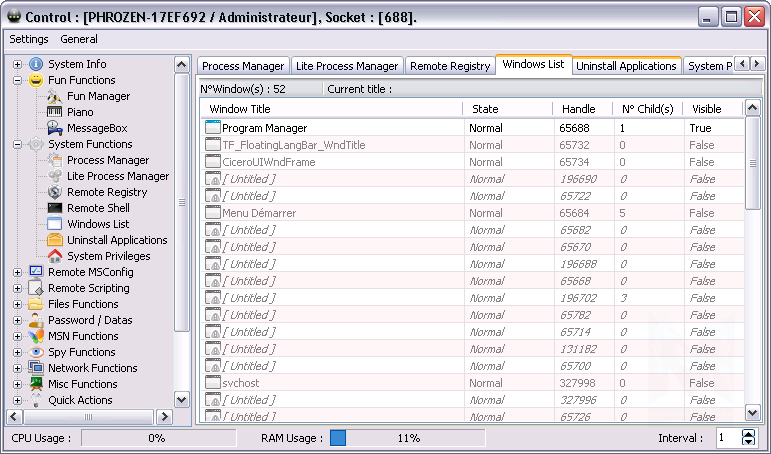
Task: Select the Fun Manager icon
Action: click(x=55, y=96)
